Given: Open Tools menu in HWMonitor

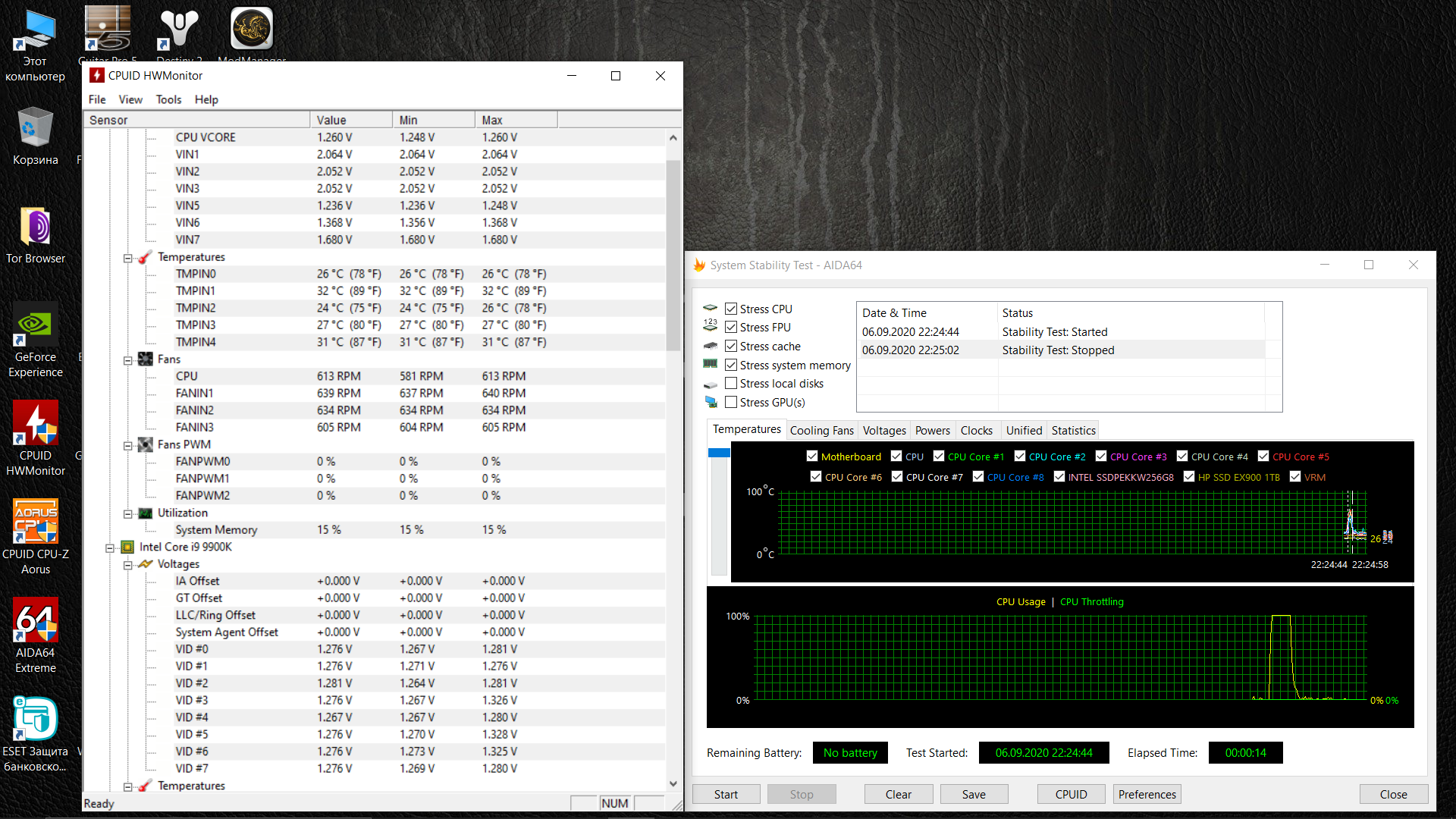Looking at the screenshot, I should [x=168, y=99].
